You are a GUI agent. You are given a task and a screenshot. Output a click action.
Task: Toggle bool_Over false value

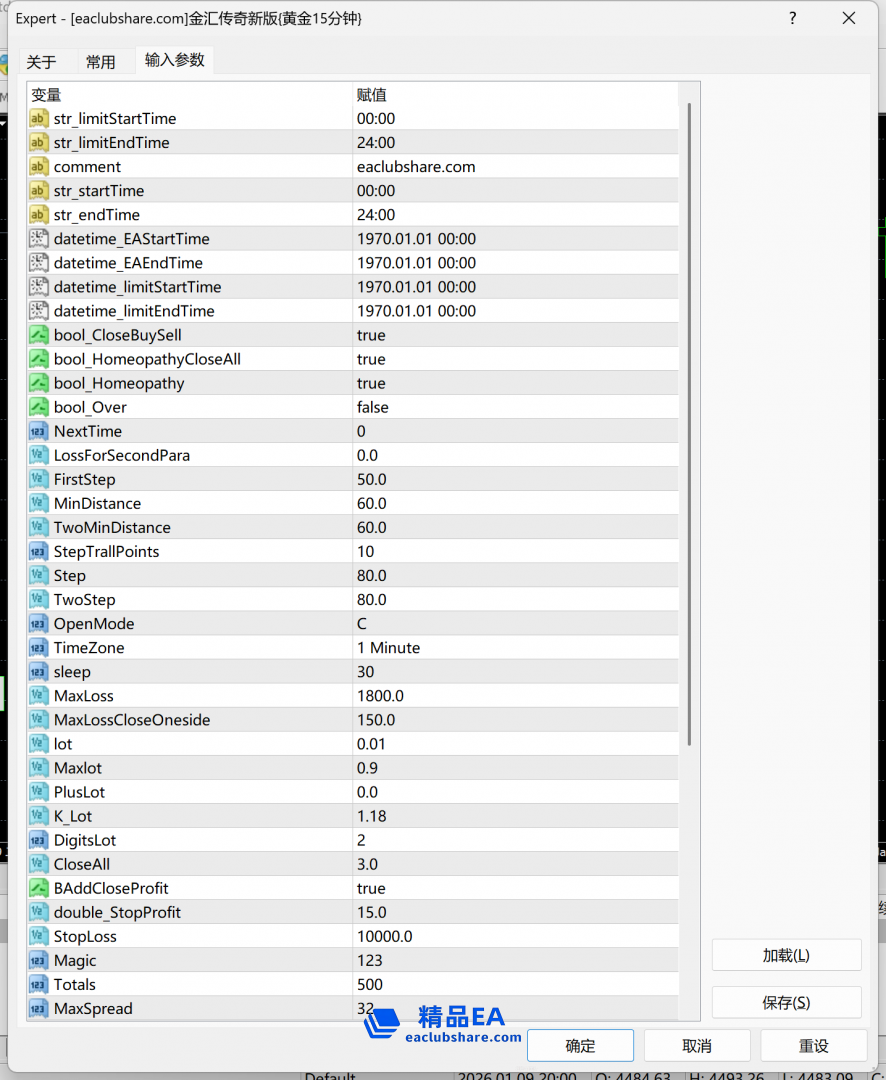pyautogui.click(x=373, y=407)
